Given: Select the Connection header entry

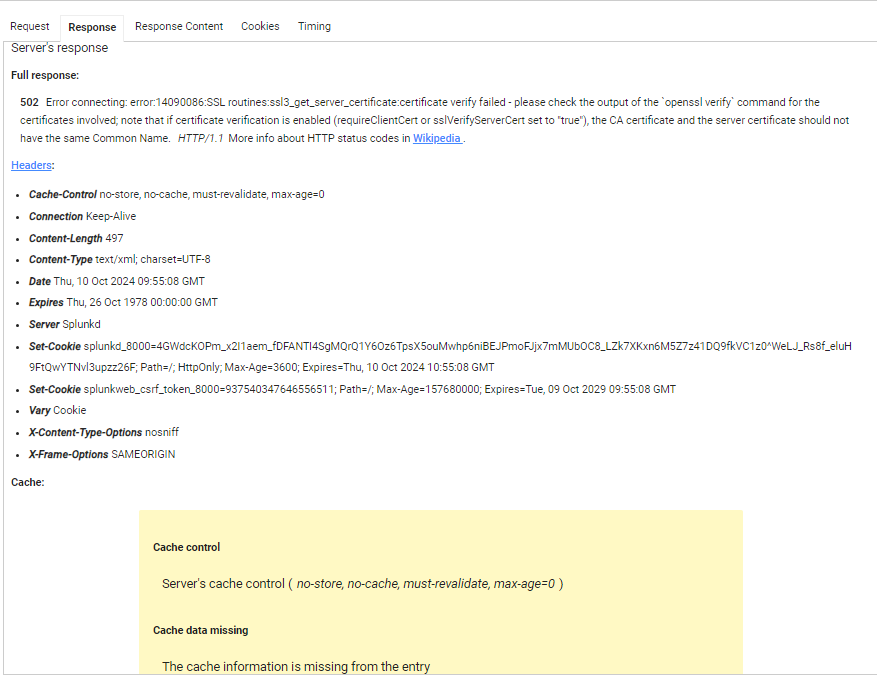Looking at the screenshot, I should pyautogui.click(x=56, y=217).
